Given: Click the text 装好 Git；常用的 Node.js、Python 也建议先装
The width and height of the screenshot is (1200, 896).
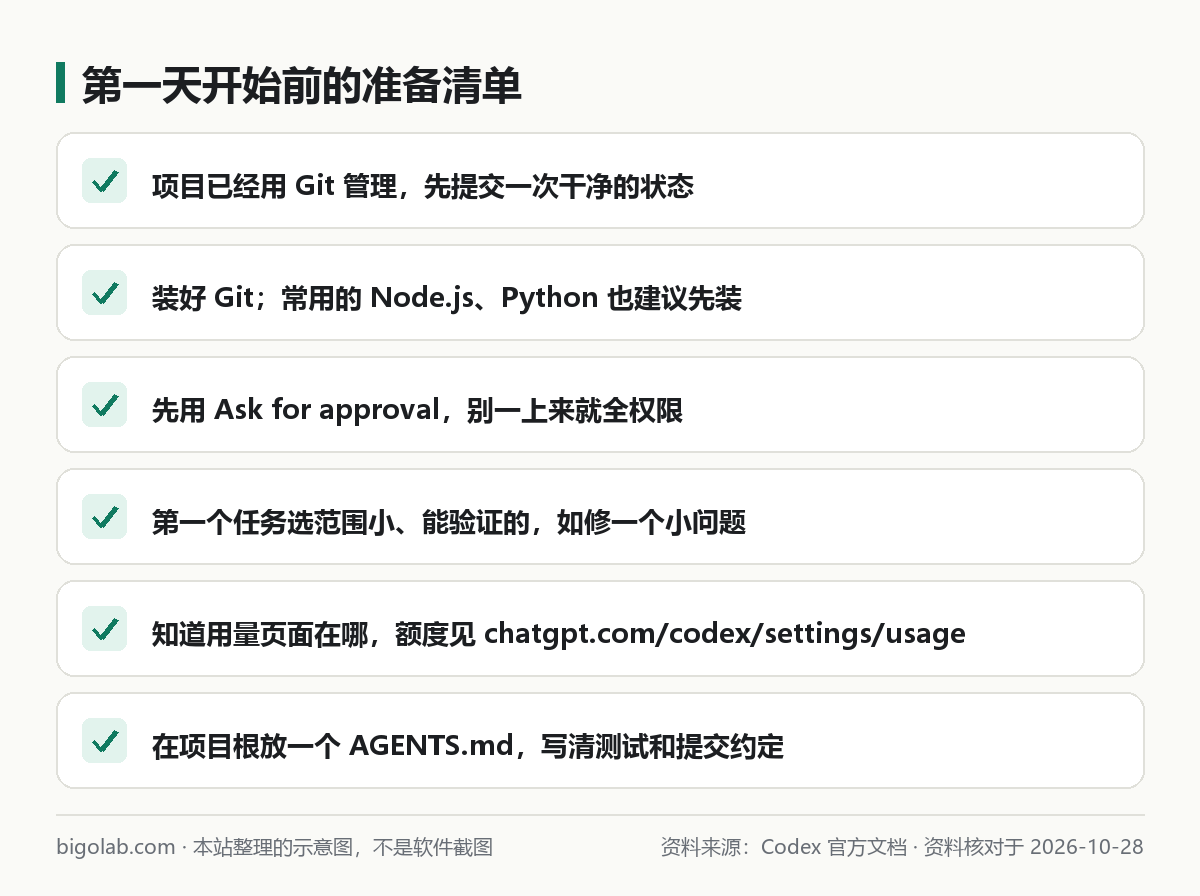Looking at the screenshot, I should tap(447, 298).
